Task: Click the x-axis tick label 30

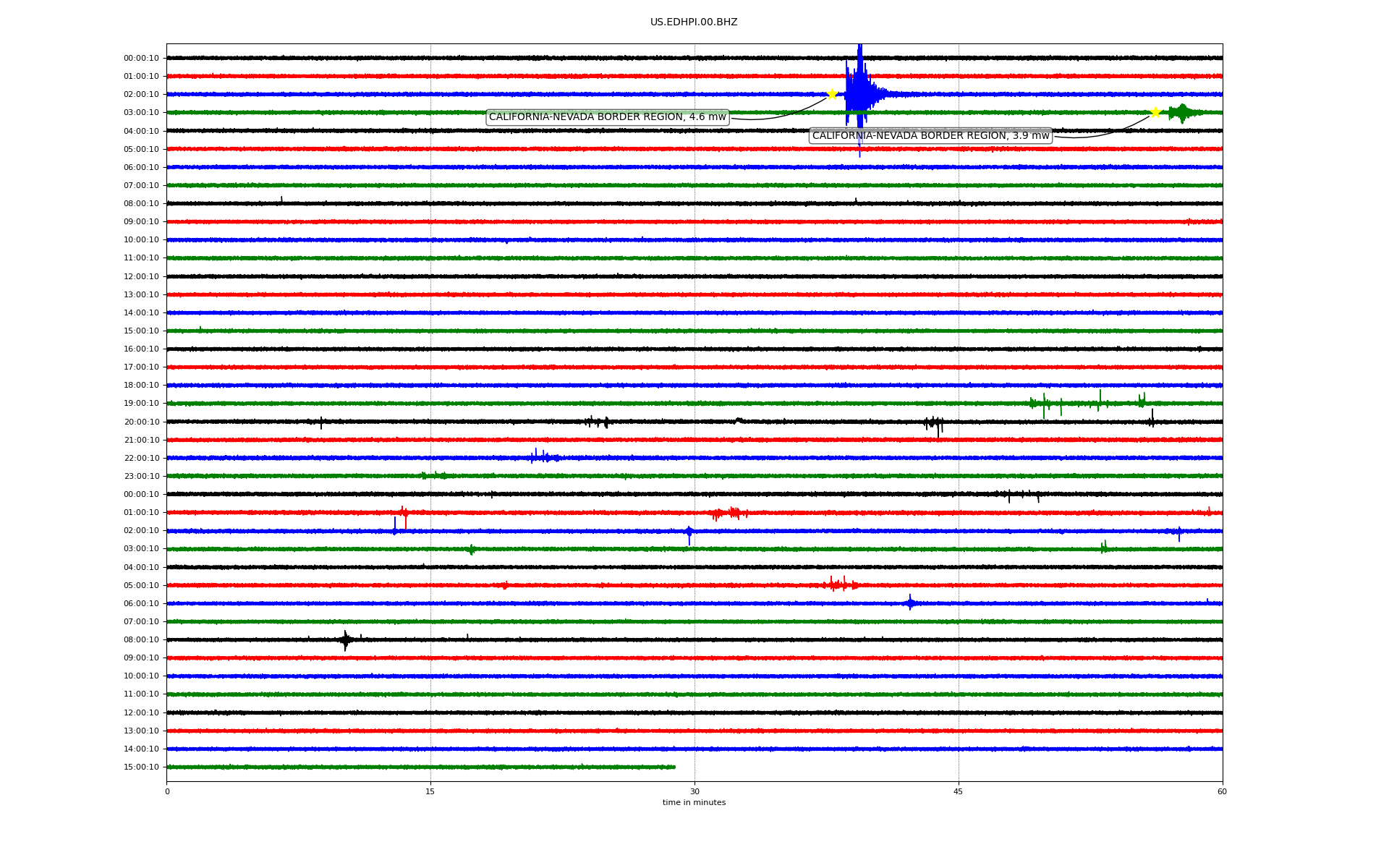Action: click(694, 791)
